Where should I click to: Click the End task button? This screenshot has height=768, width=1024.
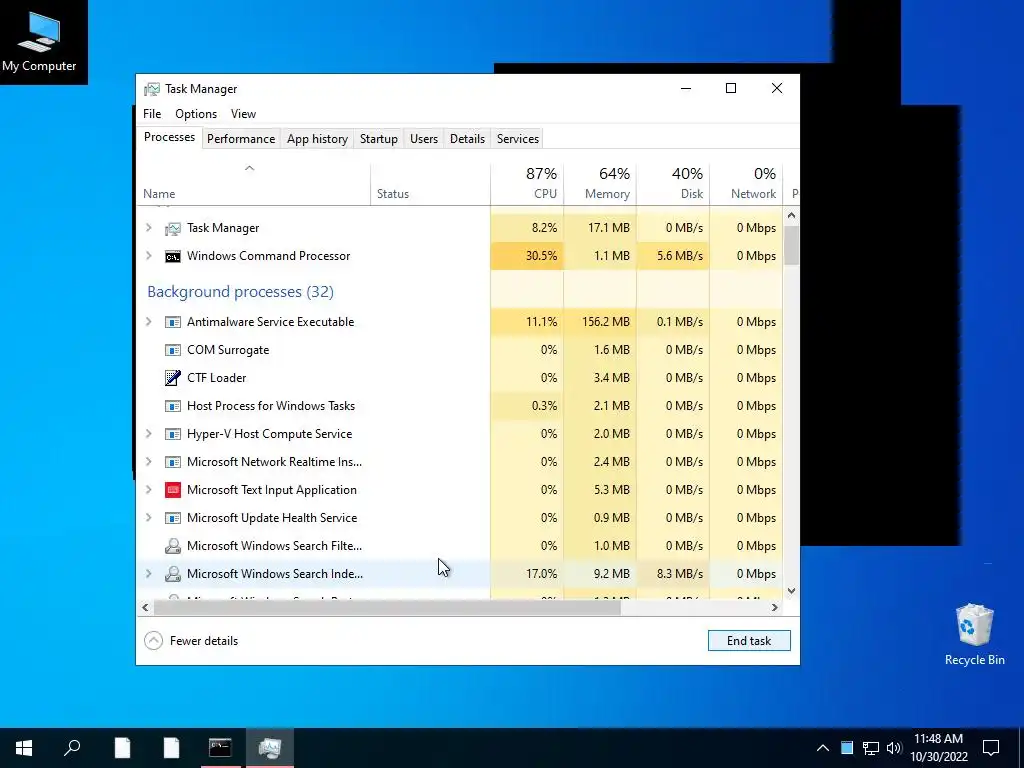coord(749,641)
